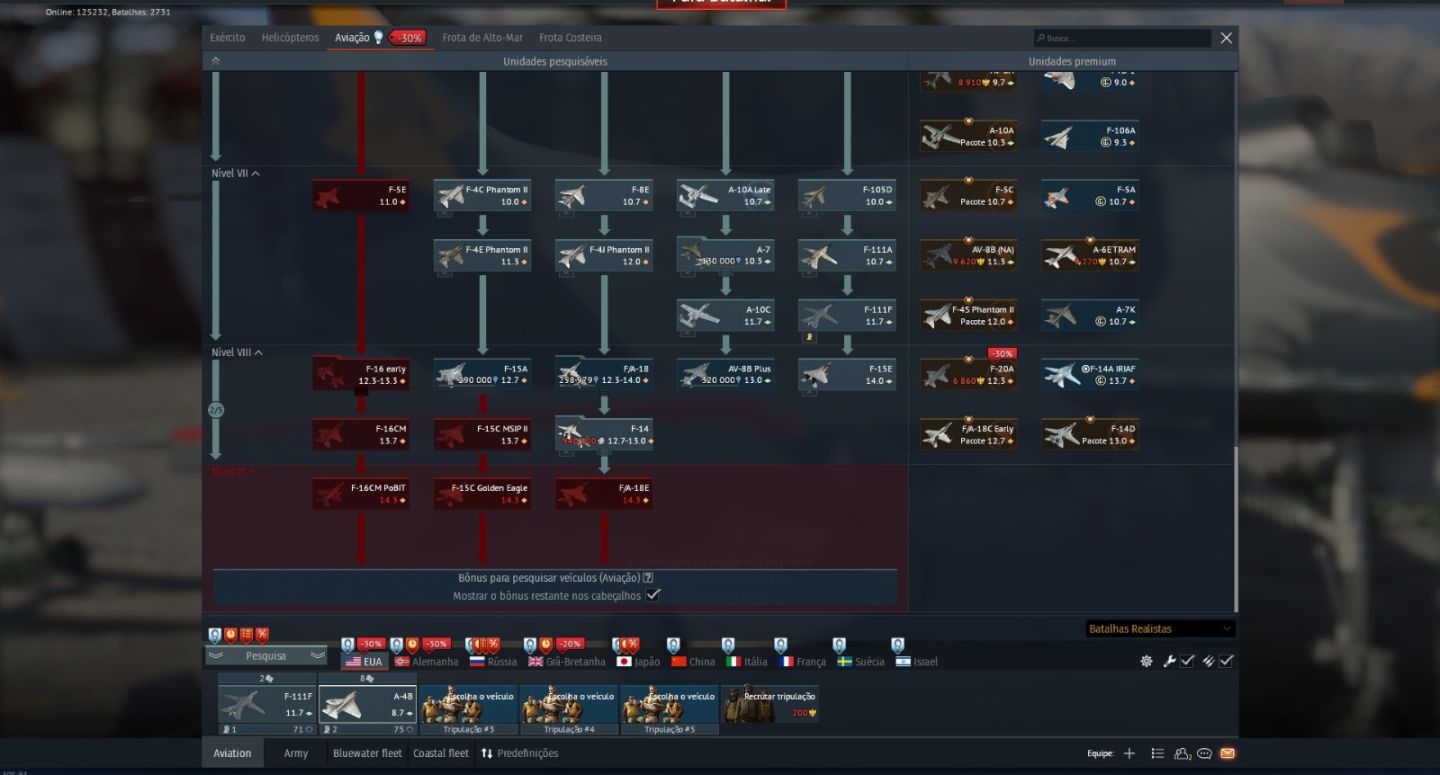
Task: Select the F-4C Phantom II aircraft
Action: 482,196
